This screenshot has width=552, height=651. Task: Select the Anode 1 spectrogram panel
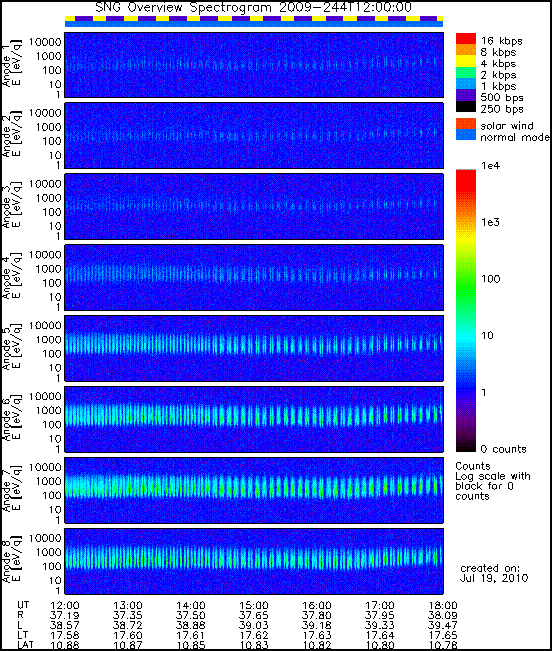click(254, 65)
